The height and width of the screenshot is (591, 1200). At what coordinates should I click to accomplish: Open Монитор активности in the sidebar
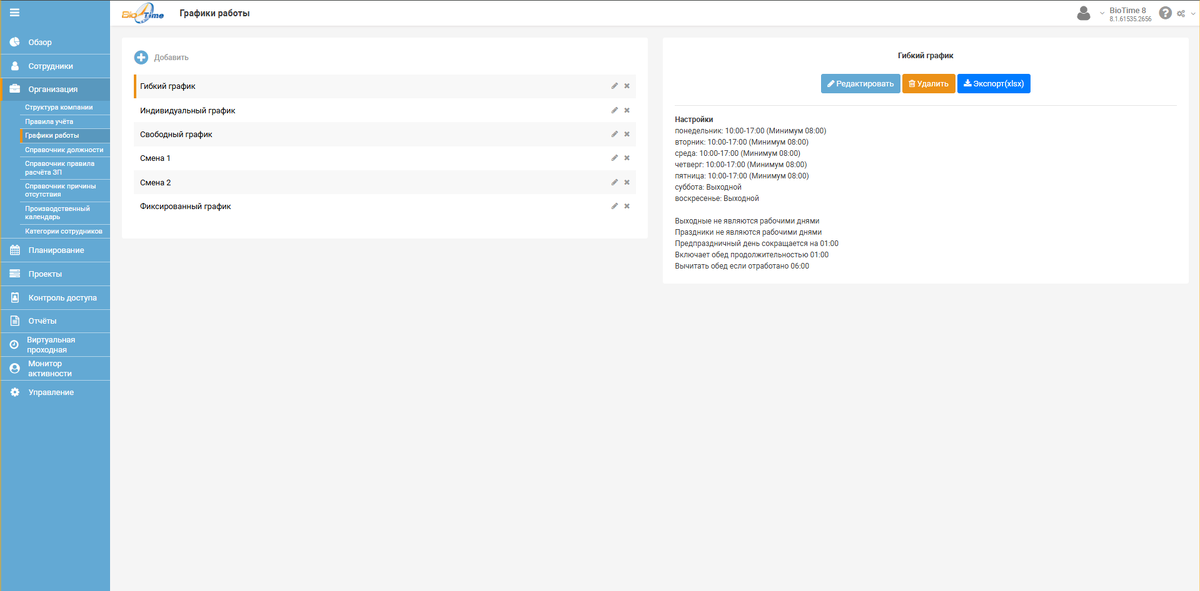click(55, 369)
